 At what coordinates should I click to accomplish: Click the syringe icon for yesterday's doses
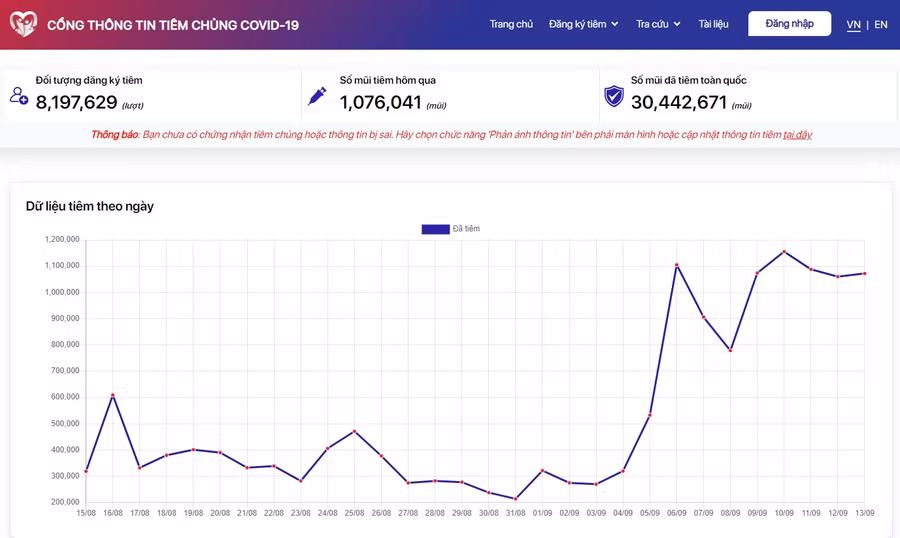click(x=317, y=96)
